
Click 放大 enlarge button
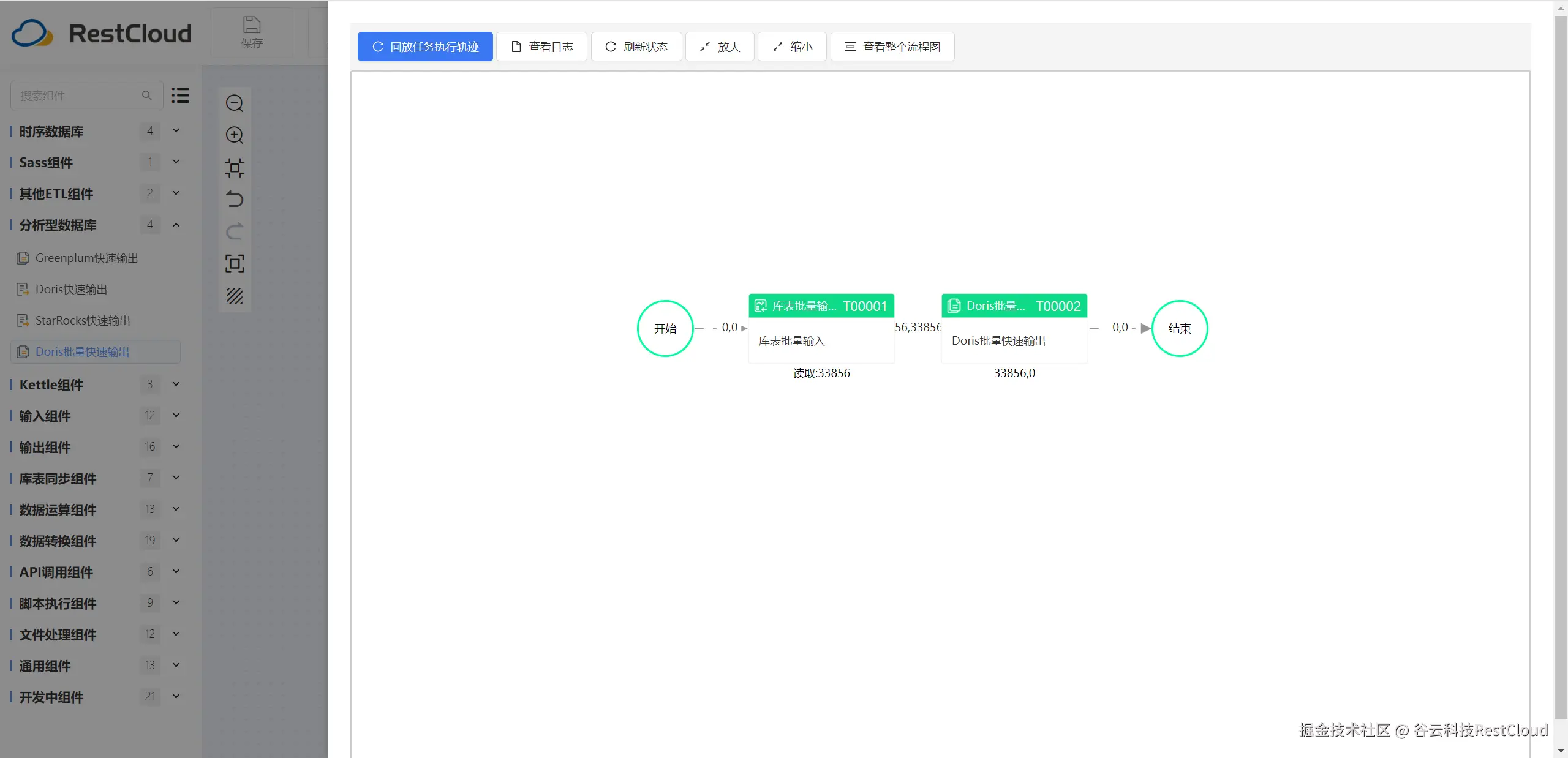pyautogui.click(x=720, y=47)
